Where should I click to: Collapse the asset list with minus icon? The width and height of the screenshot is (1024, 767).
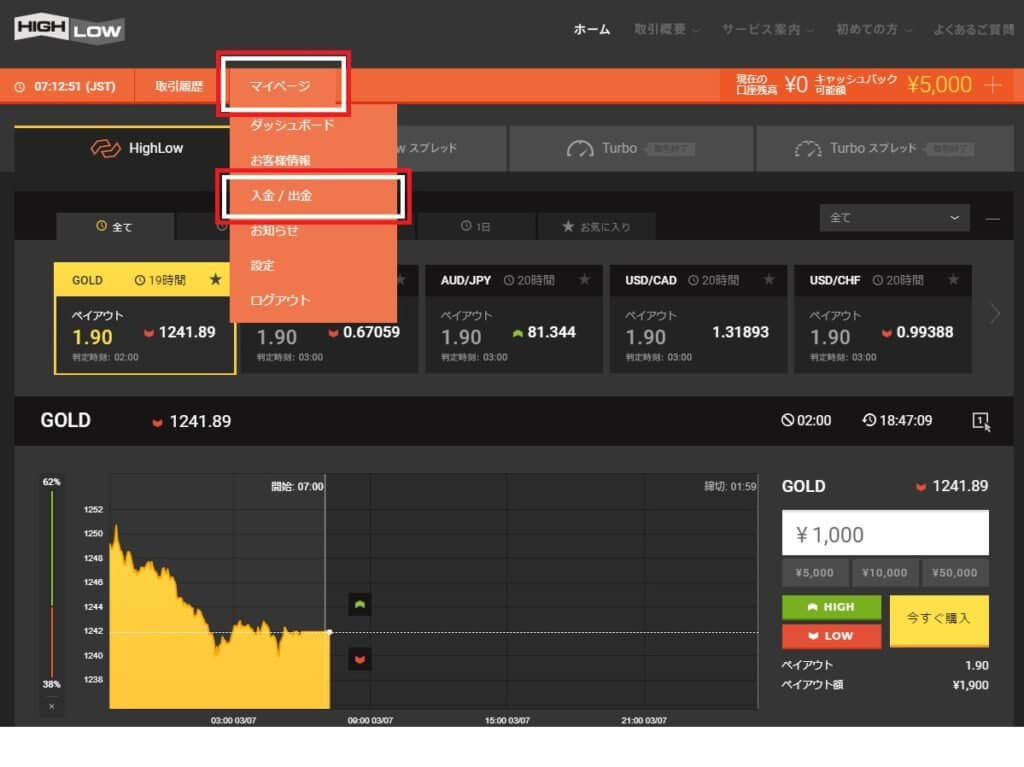pyautogui.click(x=993, y=219)
